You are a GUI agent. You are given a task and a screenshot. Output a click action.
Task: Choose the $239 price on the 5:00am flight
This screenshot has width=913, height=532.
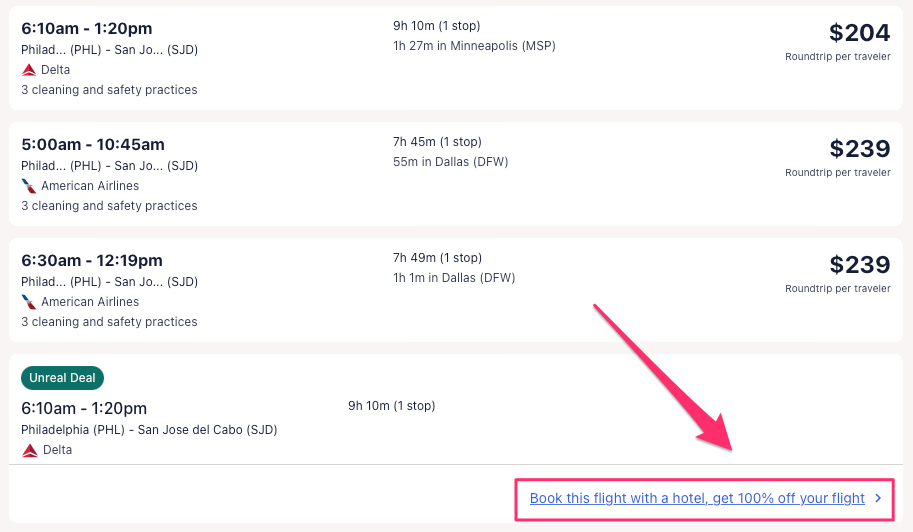[859, 149]
